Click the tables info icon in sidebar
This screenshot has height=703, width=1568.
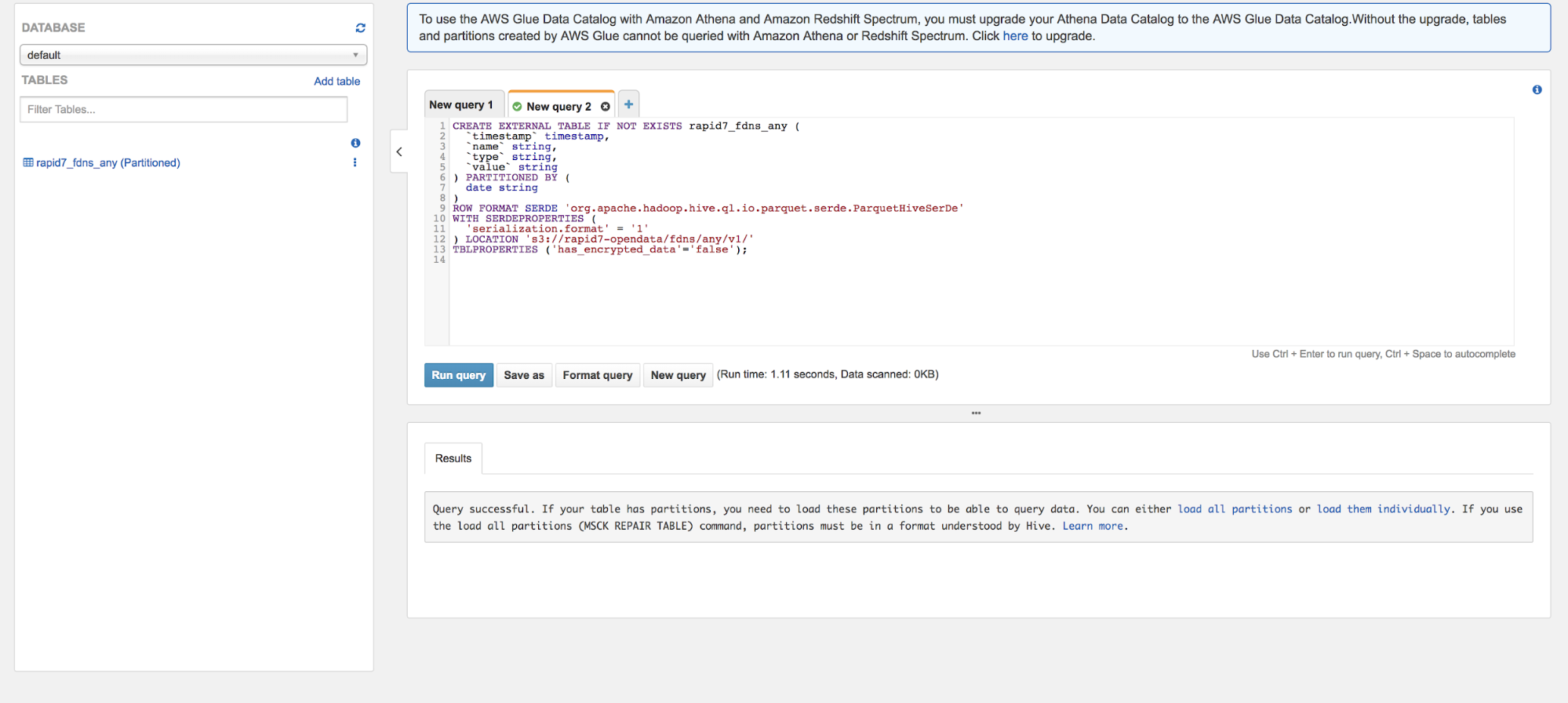[x=355, y=143]
